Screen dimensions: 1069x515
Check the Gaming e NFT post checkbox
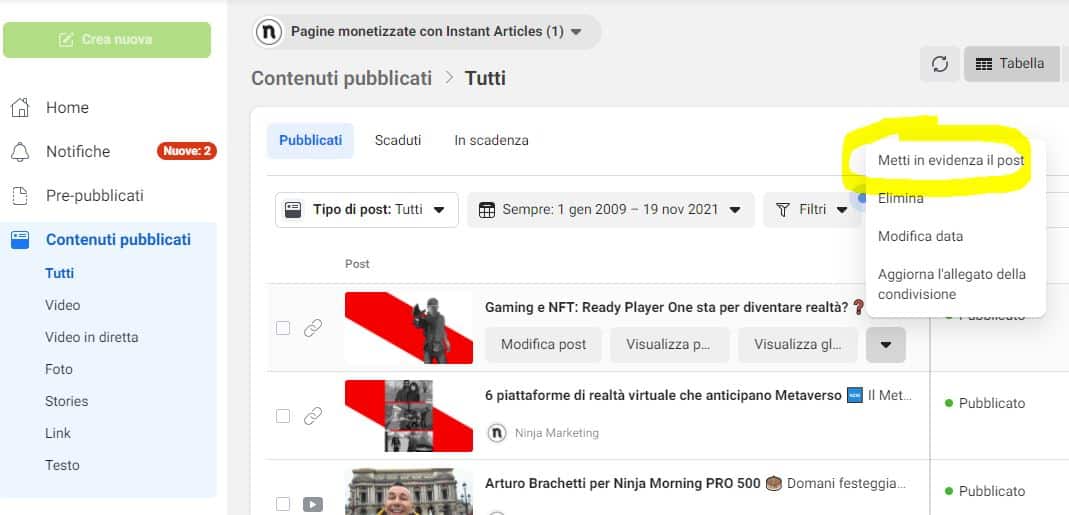click(x=283, y=328)
